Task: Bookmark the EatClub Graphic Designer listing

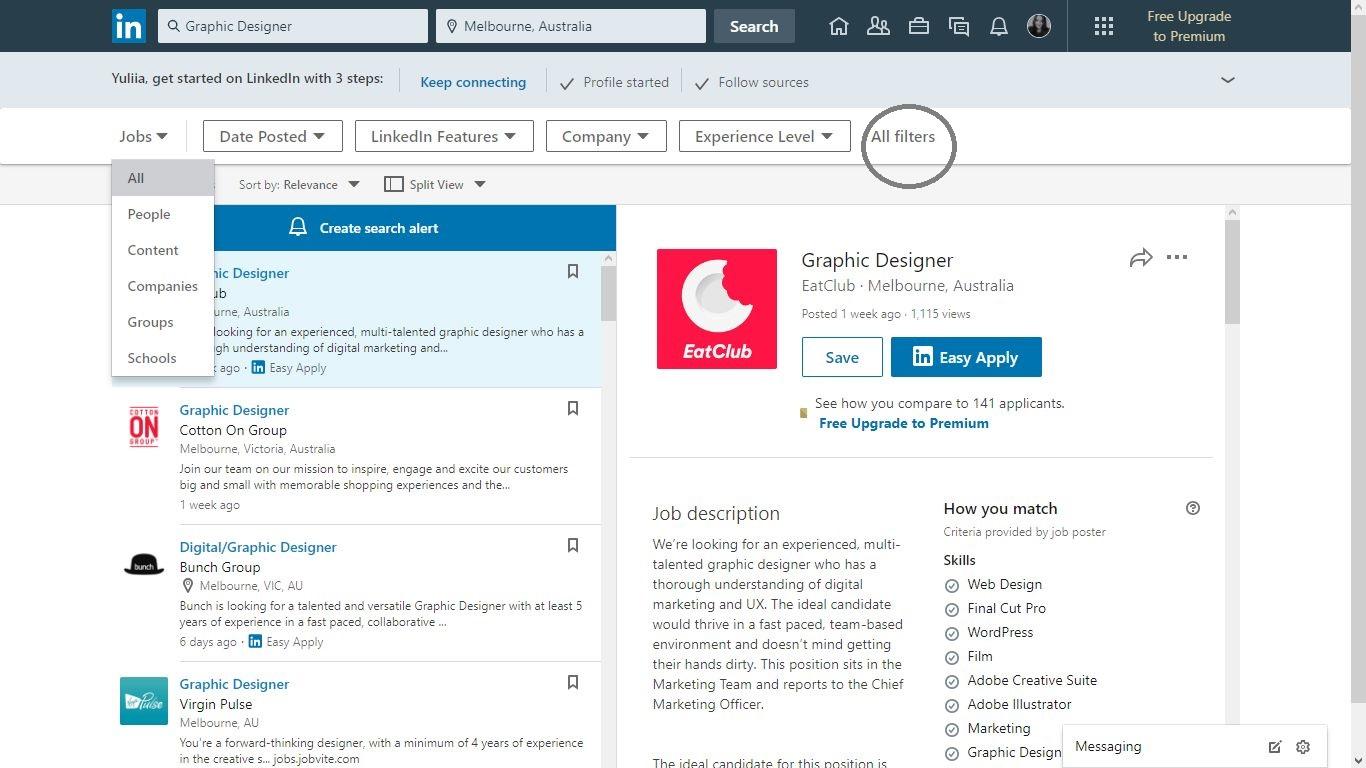Action: [573, 271]
